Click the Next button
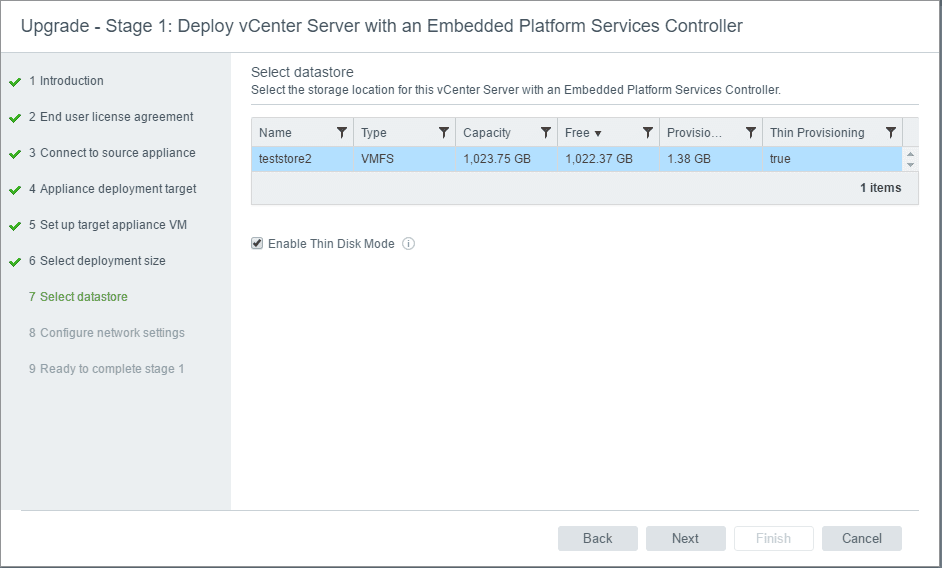The image size is (942, 568). 685,538
